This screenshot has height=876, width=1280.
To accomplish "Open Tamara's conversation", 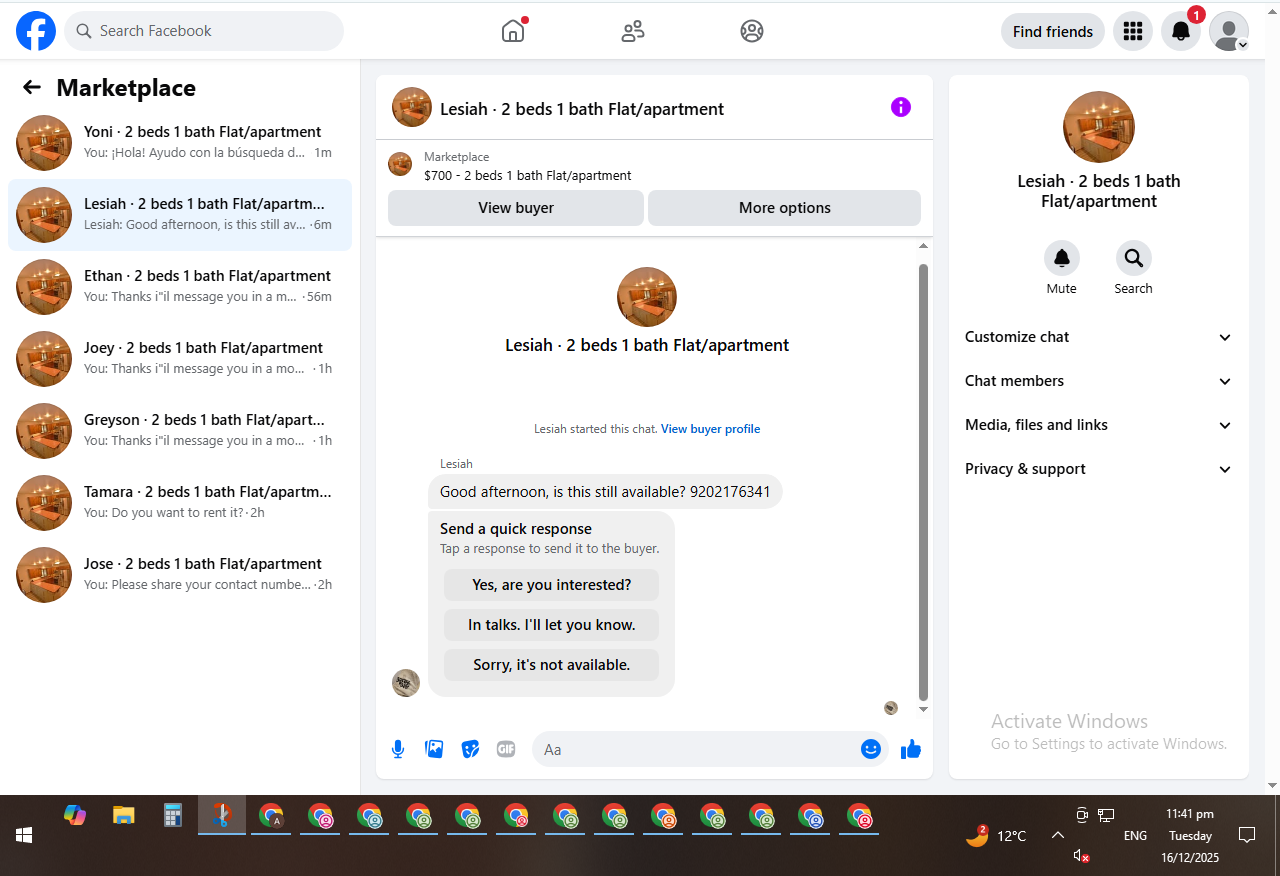I will (x=180, y=503).
